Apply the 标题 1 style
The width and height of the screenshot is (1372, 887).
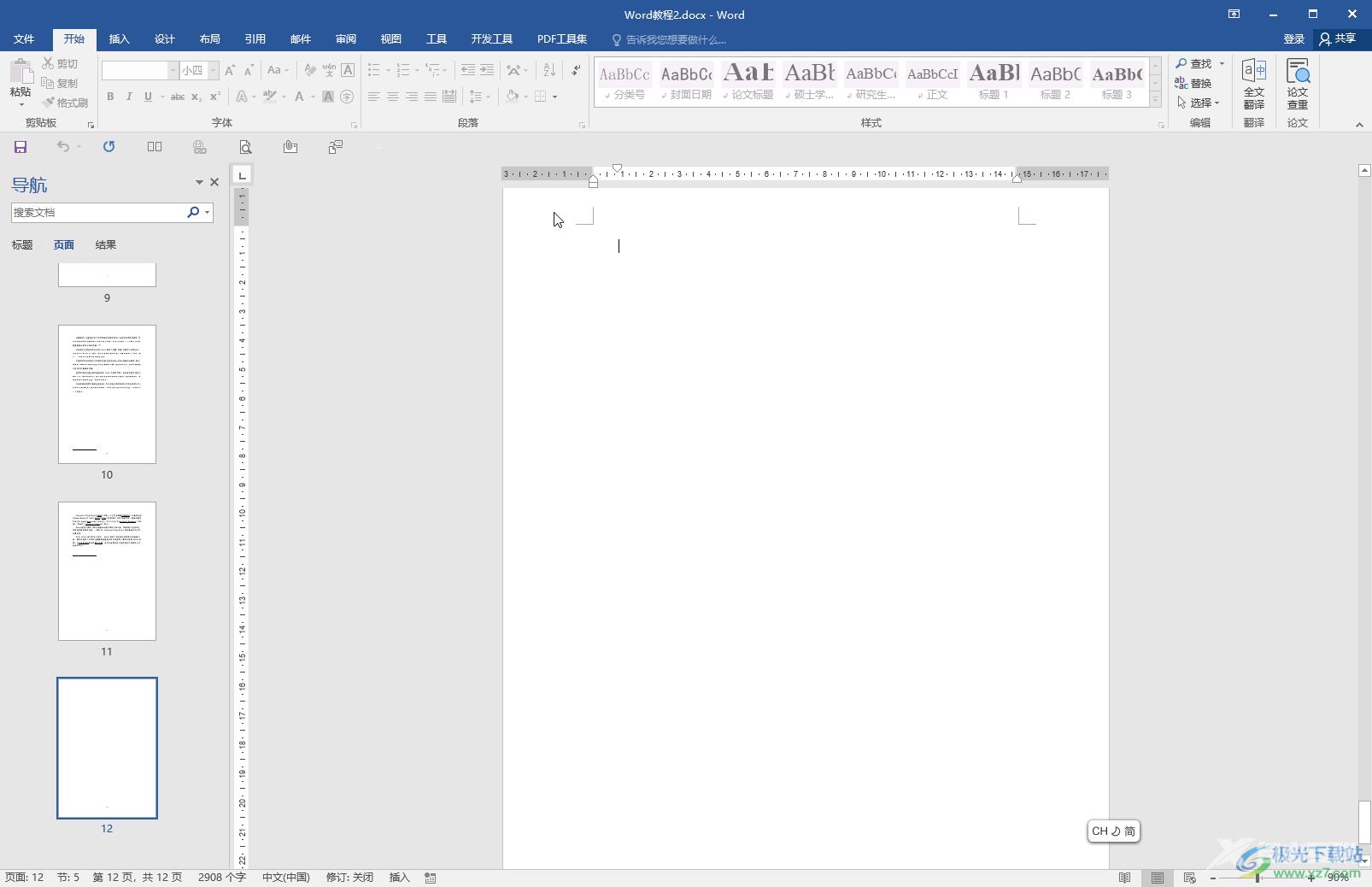point(994,81)
